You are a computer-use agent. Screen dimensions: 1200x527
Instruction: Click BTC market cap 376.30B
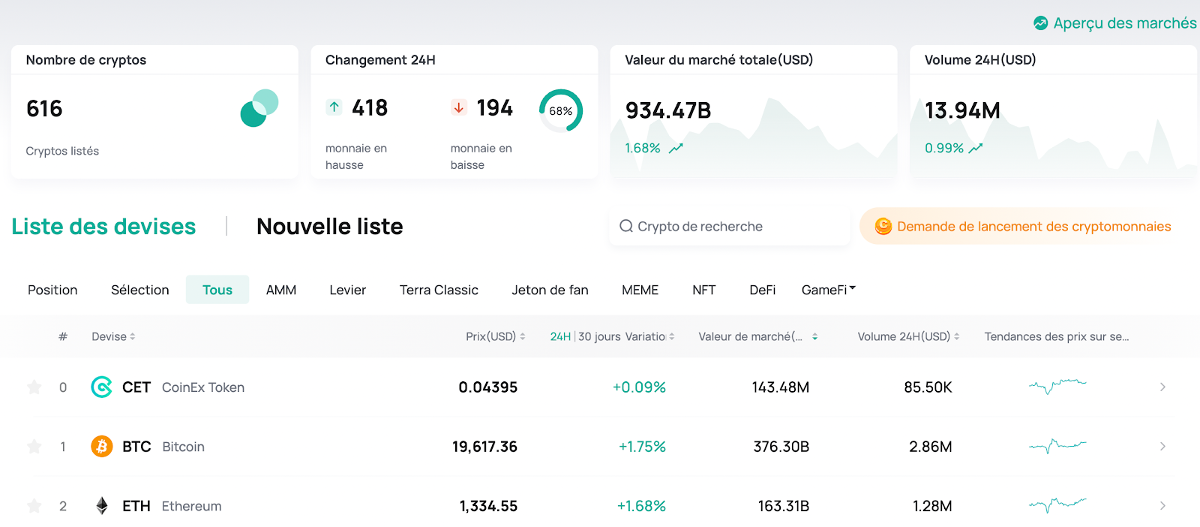[780, 447]
